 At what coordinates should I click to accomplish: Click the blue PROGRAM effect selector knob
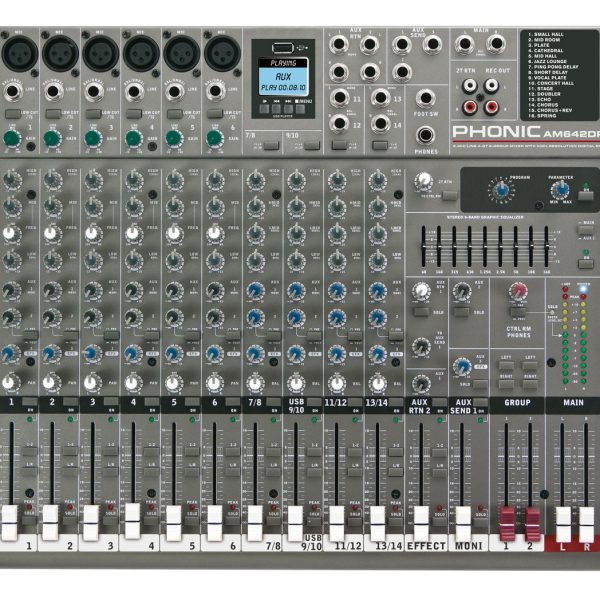pyautogui.click(x=501, y=189)
